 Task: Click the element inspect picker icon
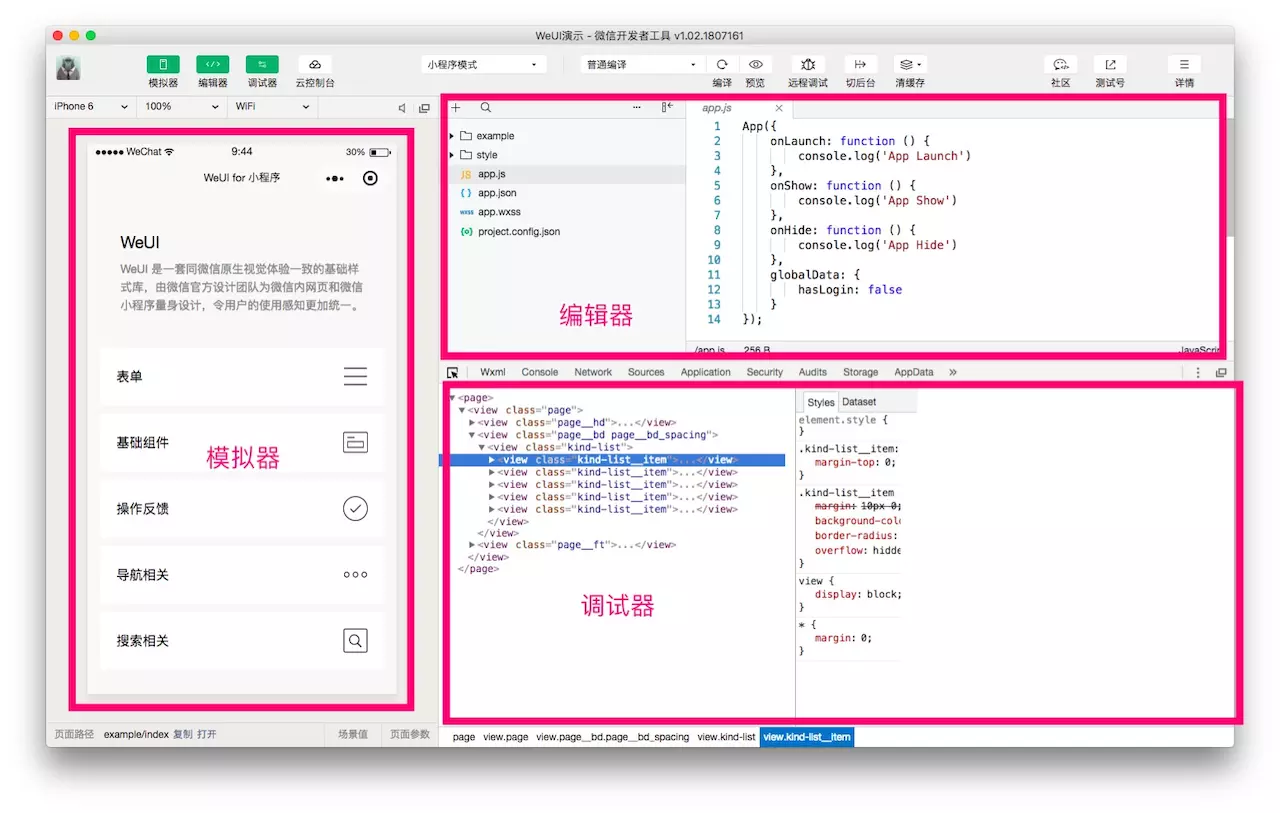pyautogui.click(x=453, y=372)
